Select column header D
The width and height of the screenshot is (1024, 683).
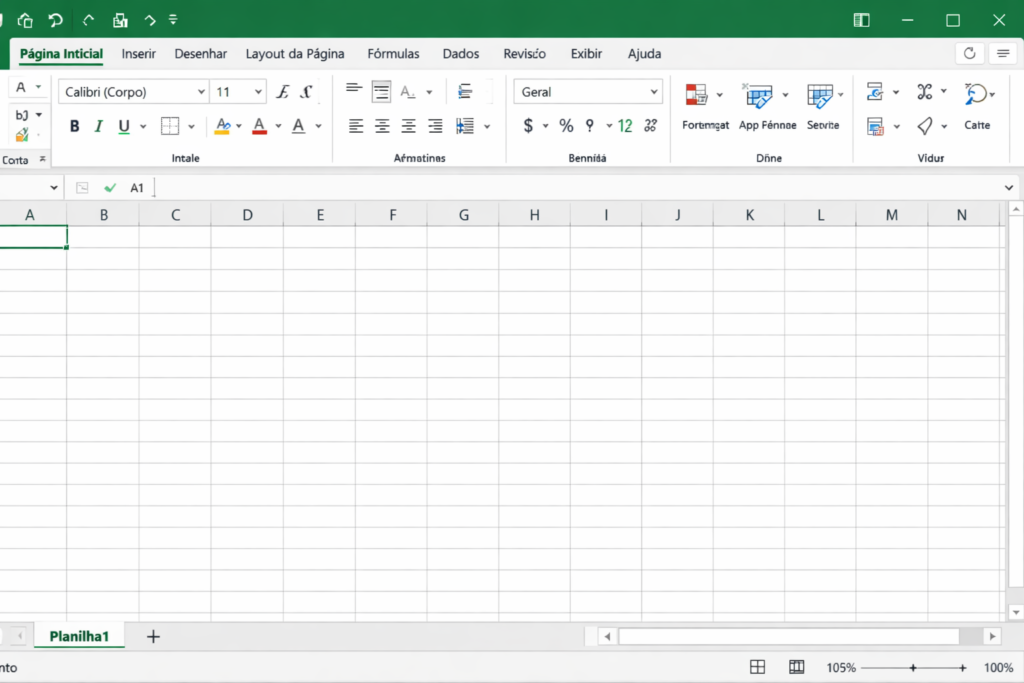[x=247, y=215]
